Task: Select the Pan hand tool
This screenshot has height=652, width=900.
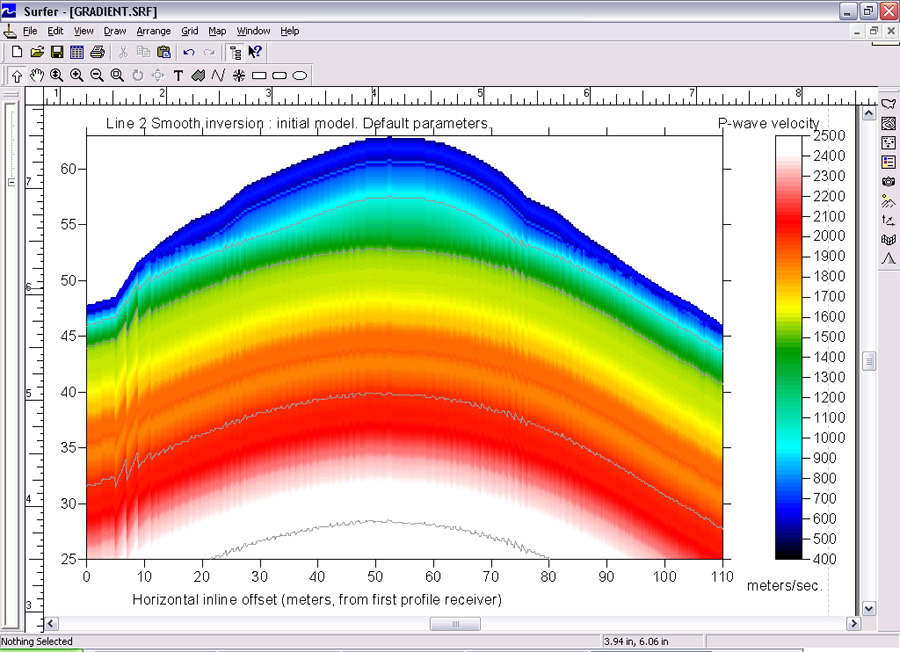Action: (37, 75)
